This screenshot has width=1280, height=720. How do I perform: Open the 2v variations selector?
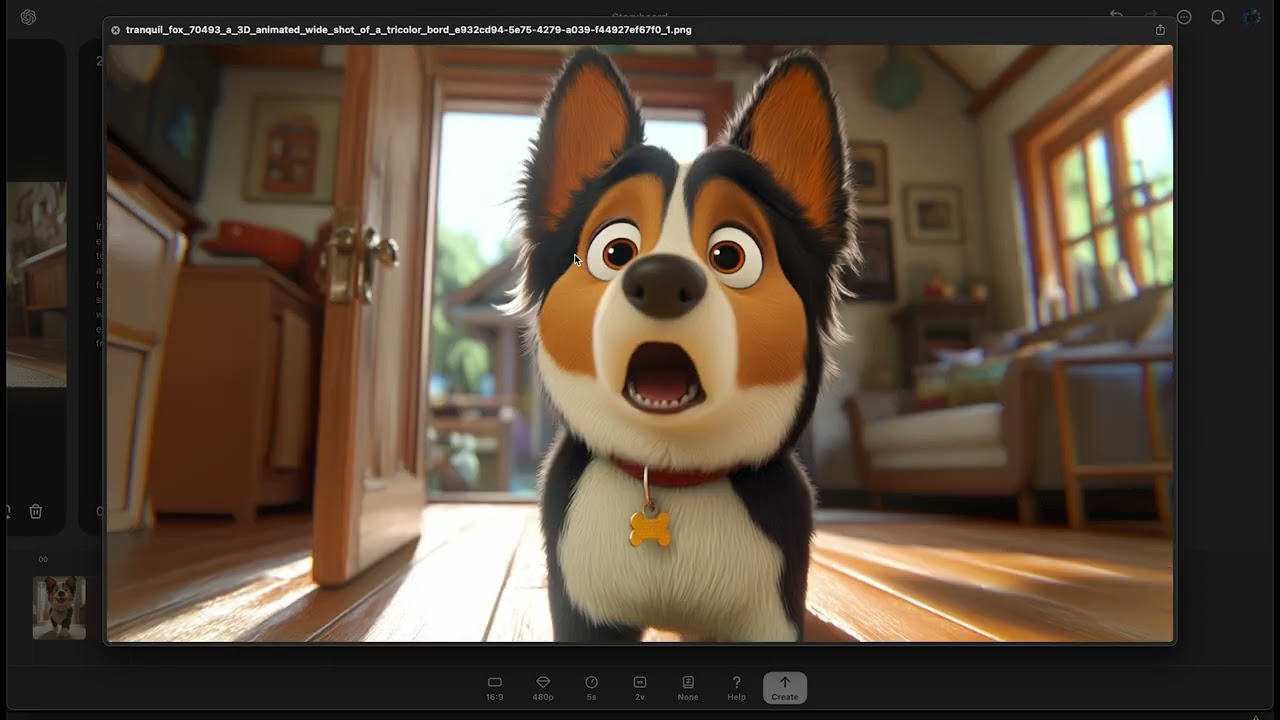[640, 688]
